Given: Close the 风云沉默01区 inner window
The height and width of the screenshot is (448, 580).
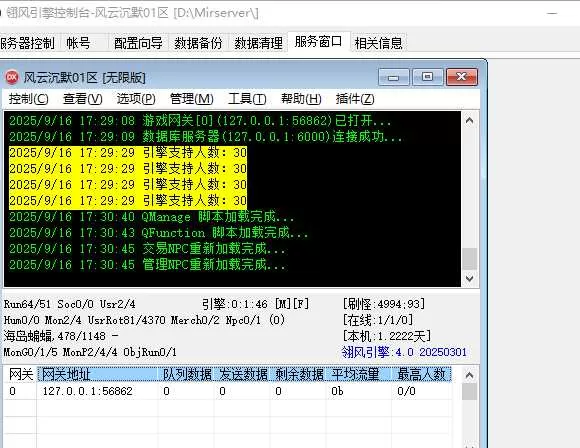Looking at the screenshot, I should [x=462, y=77].
